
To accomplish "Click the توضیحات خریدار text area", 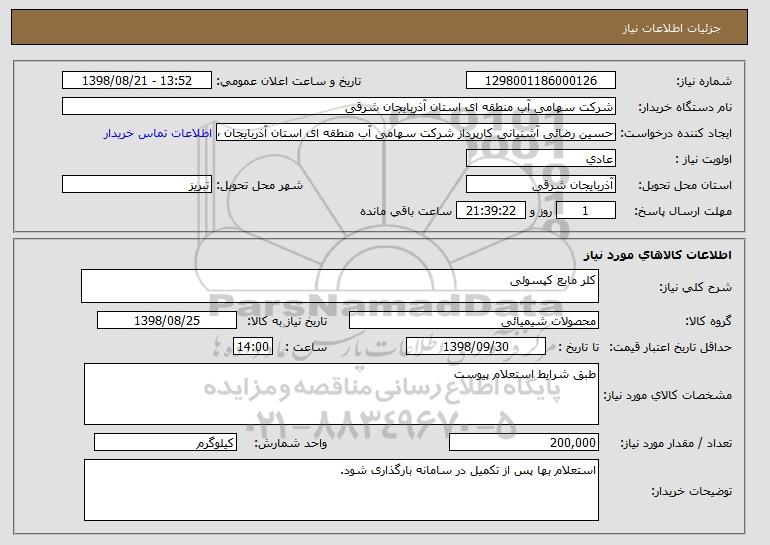I will click(x=341, y=490).
